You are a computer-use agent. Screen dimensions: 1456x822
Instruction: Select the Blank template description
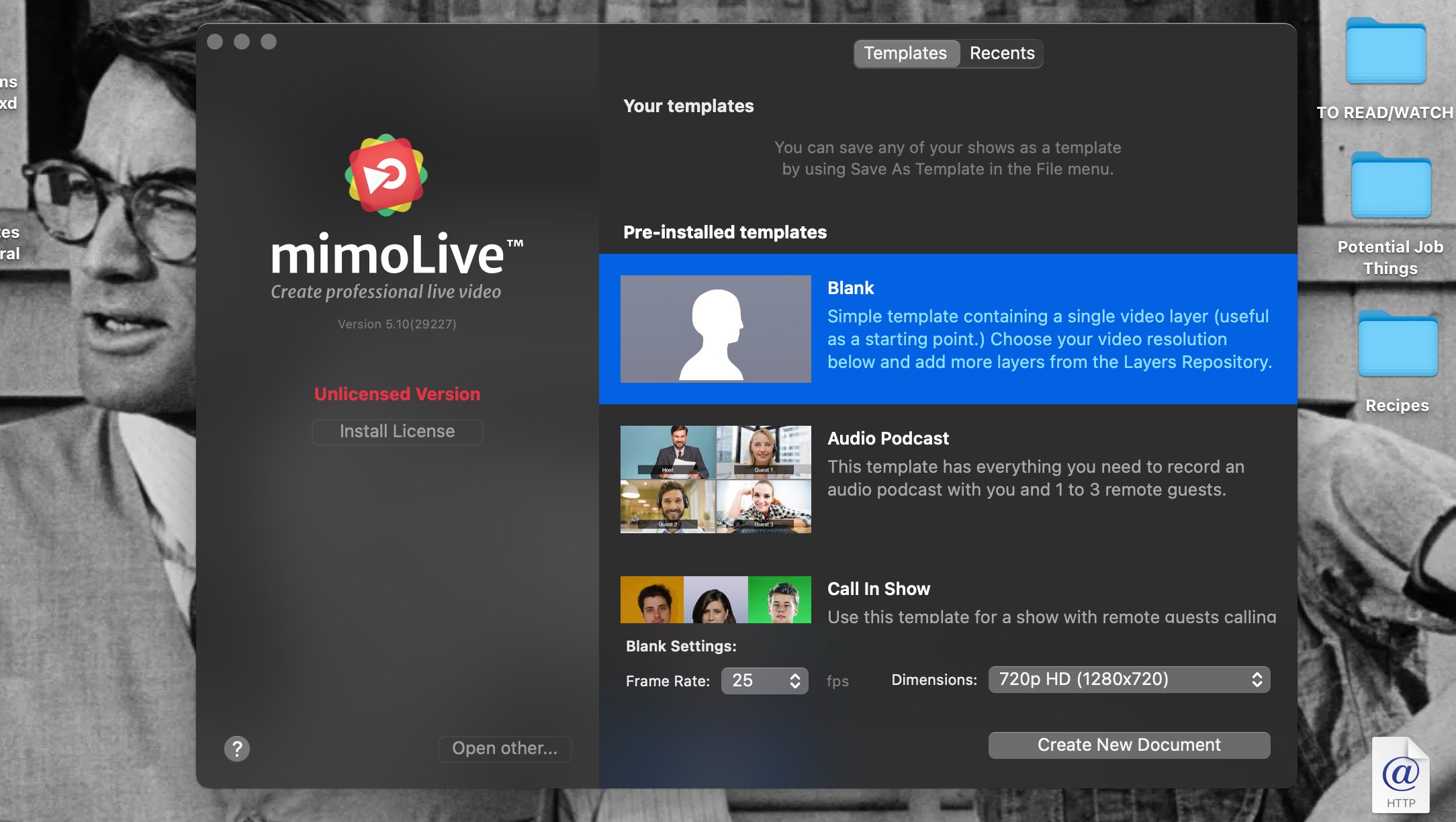tap(1049, 339)
